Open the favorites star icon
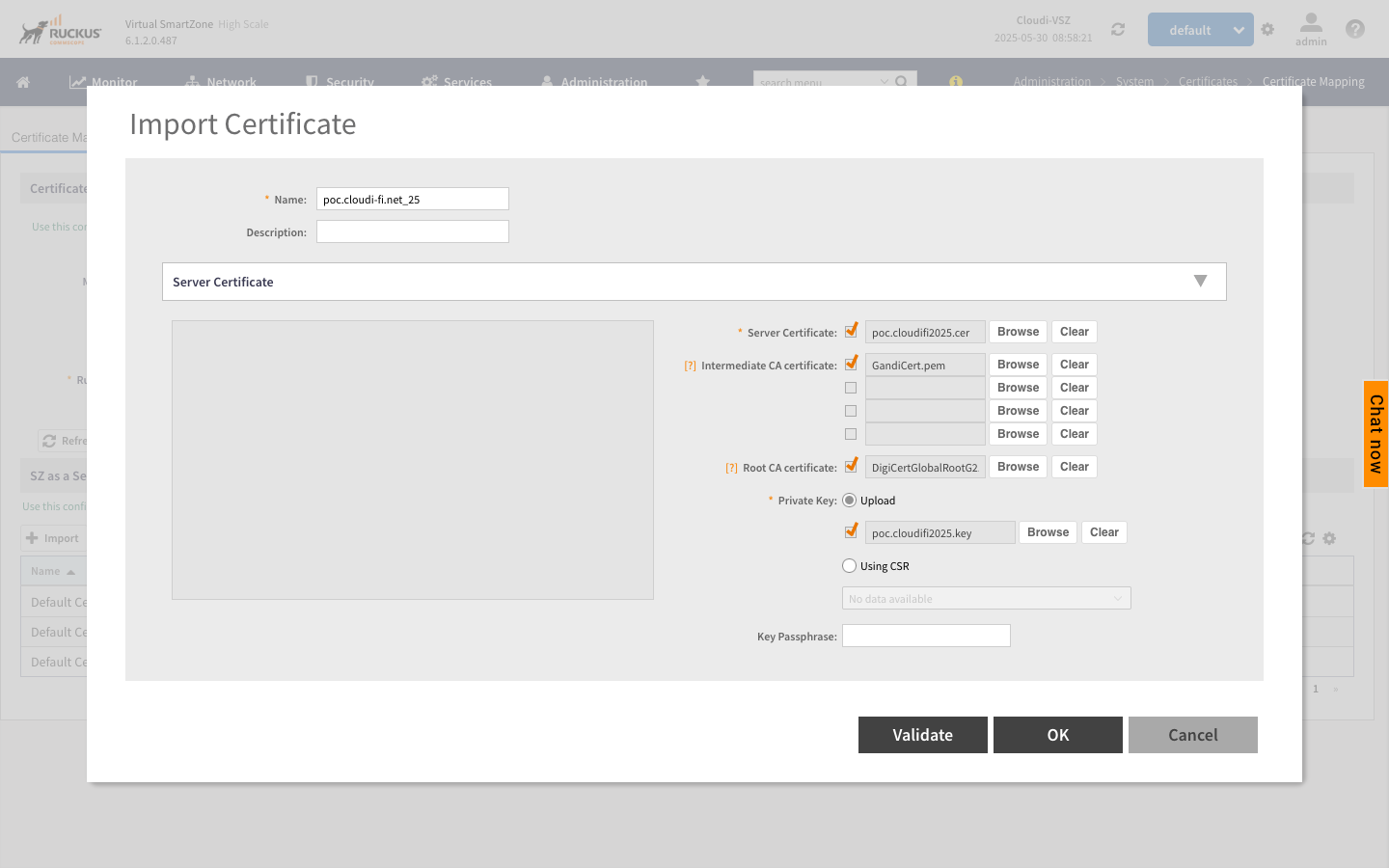This screenshot has width=1389, height=868. pyautogui.click(x=702, y=82)
